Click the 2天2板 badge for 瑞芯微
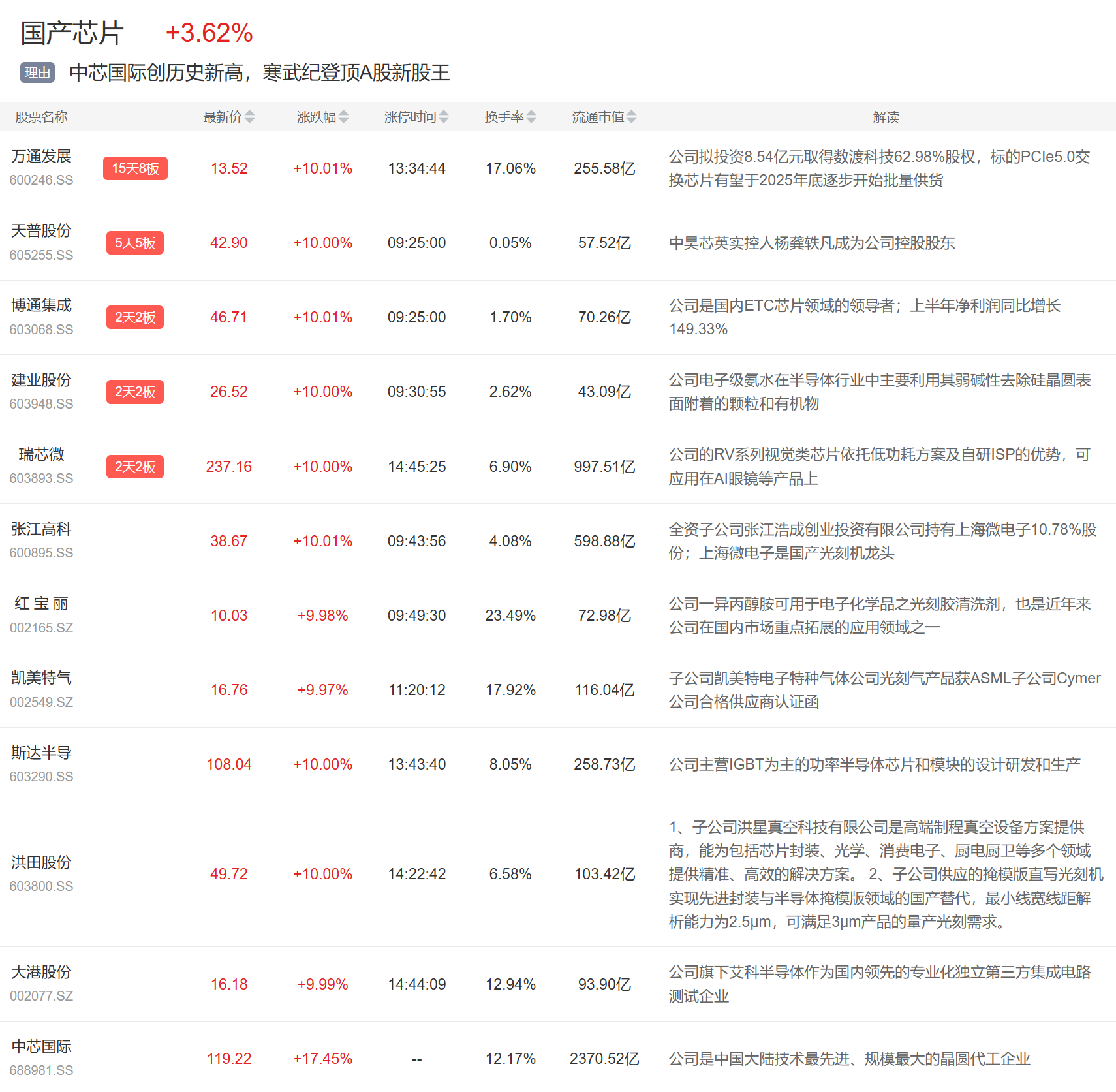This screenshot has width=1116, height=1092. pos(135,467)
